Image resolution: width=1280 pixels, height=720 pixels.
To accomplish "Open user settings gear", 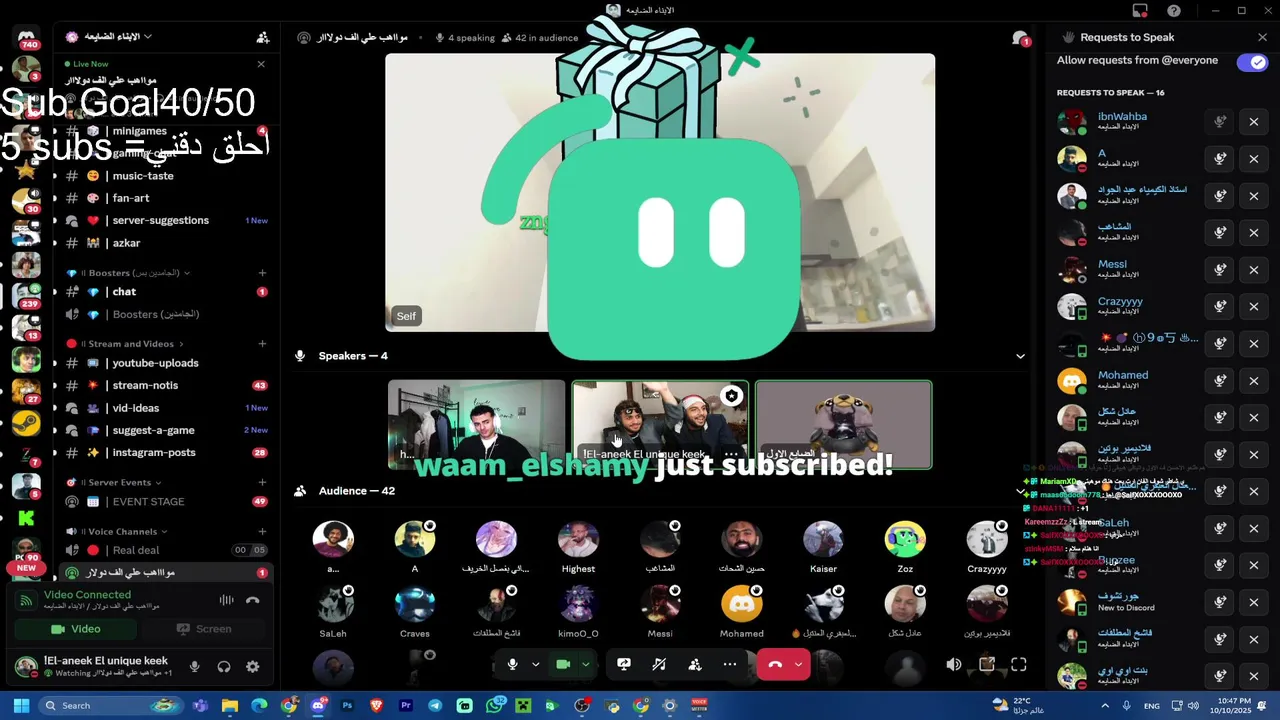I will [253, 667].
